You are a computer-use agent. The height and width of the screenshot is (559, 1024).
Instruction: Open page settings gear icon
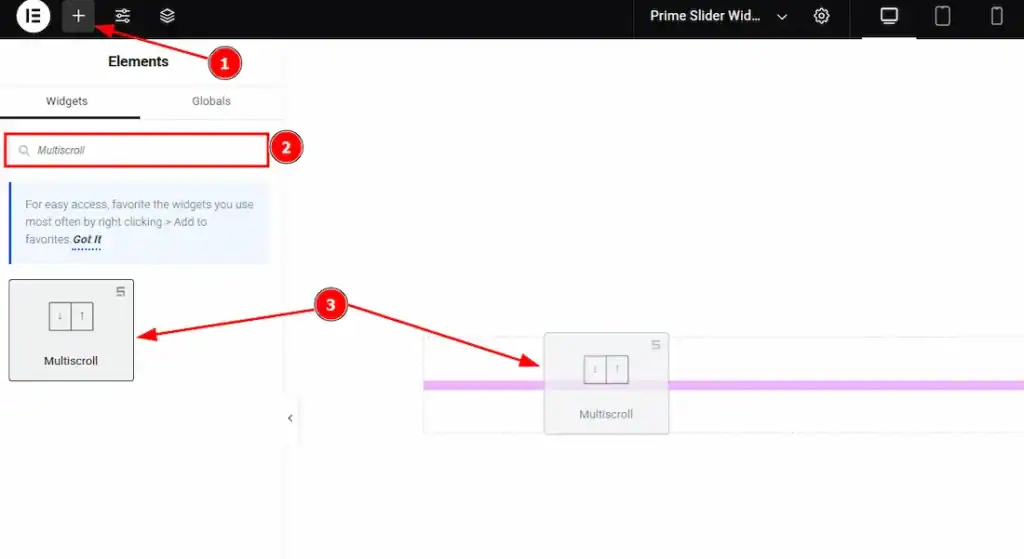pos(822,16)
